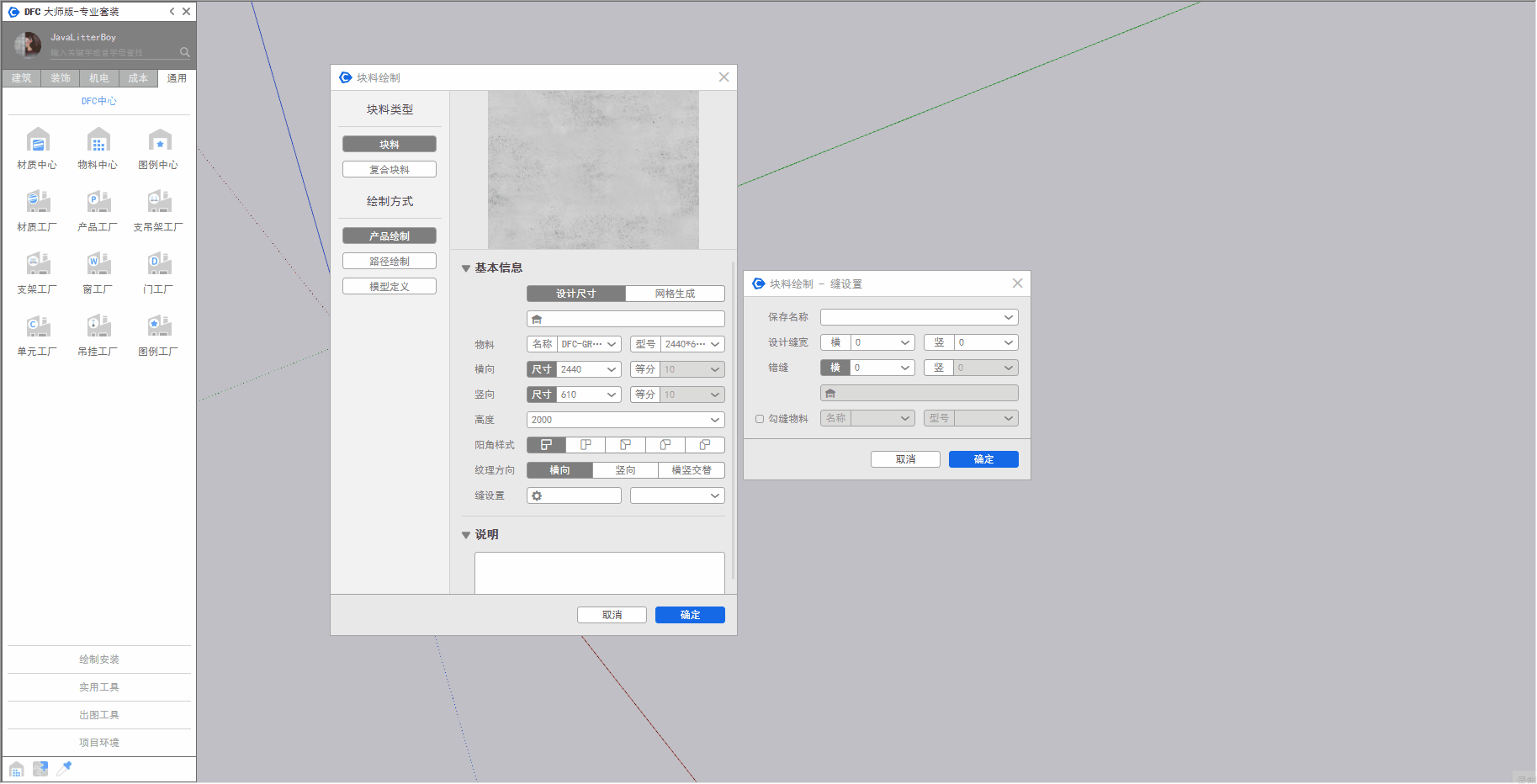Open the 保存名称 dropdown
Screen dimensions: 1537x784
click(1008, 317)
